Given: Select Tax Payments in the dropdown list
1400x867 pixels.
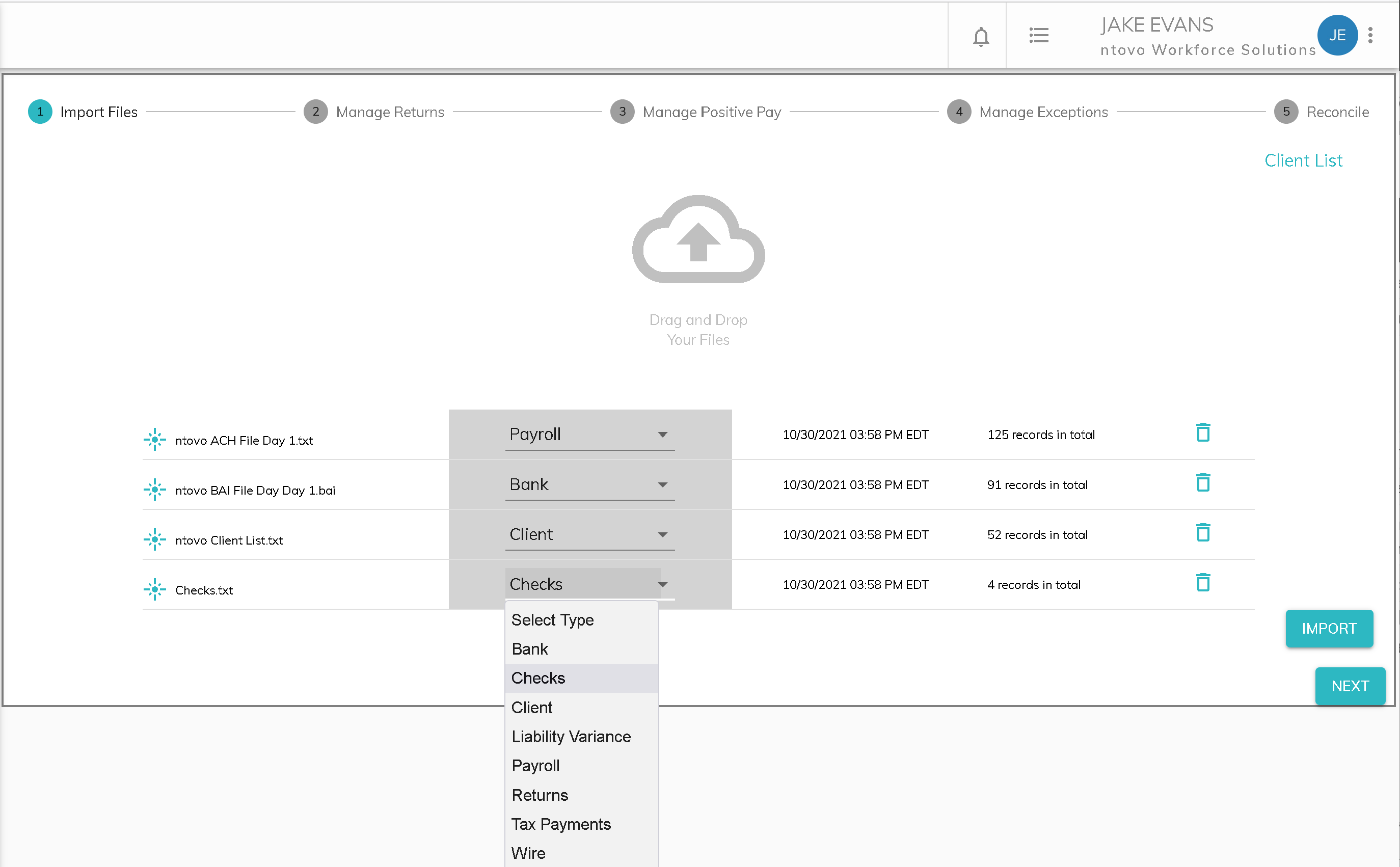Looking at the screenshot, I should click(561, 824).
